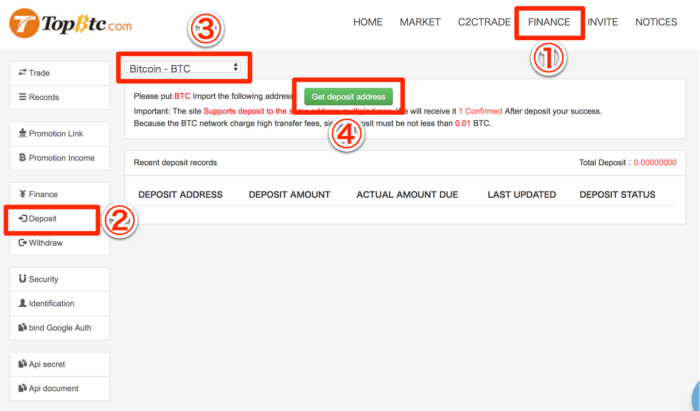Click the Withdraw sign-out icon
The image size is (700, 411).
[x=22, y=242]
